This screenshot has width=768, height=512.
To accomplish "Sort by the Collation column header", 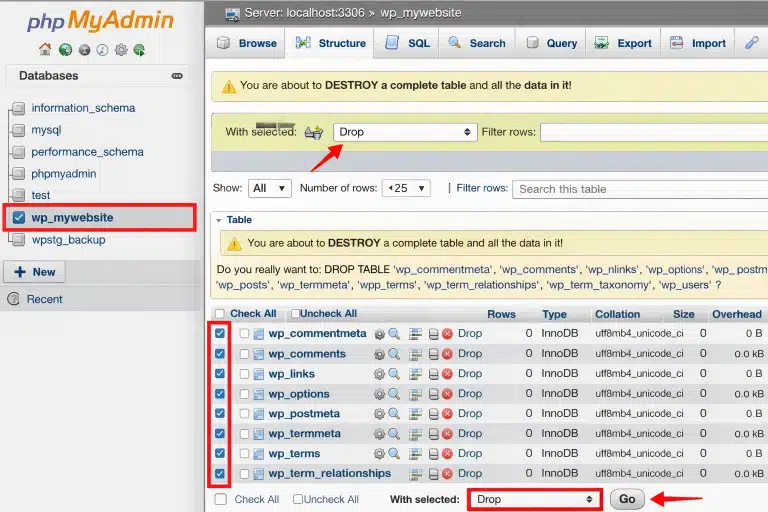I will tap(618, 315).
